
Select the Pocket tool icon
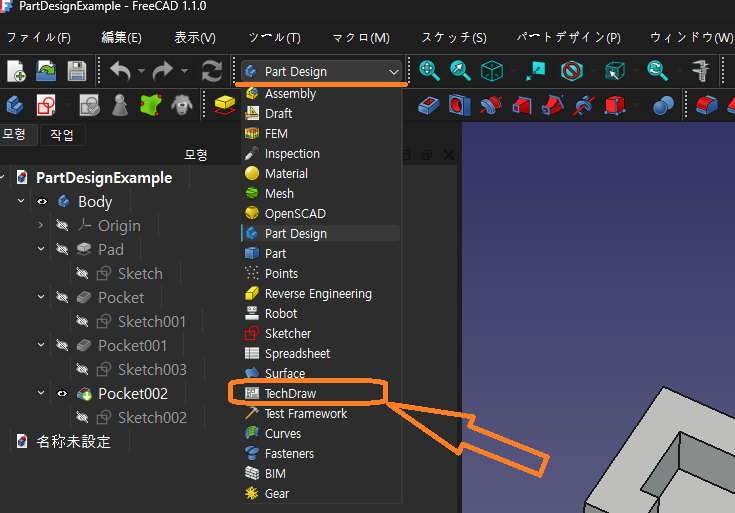(428, 106)
